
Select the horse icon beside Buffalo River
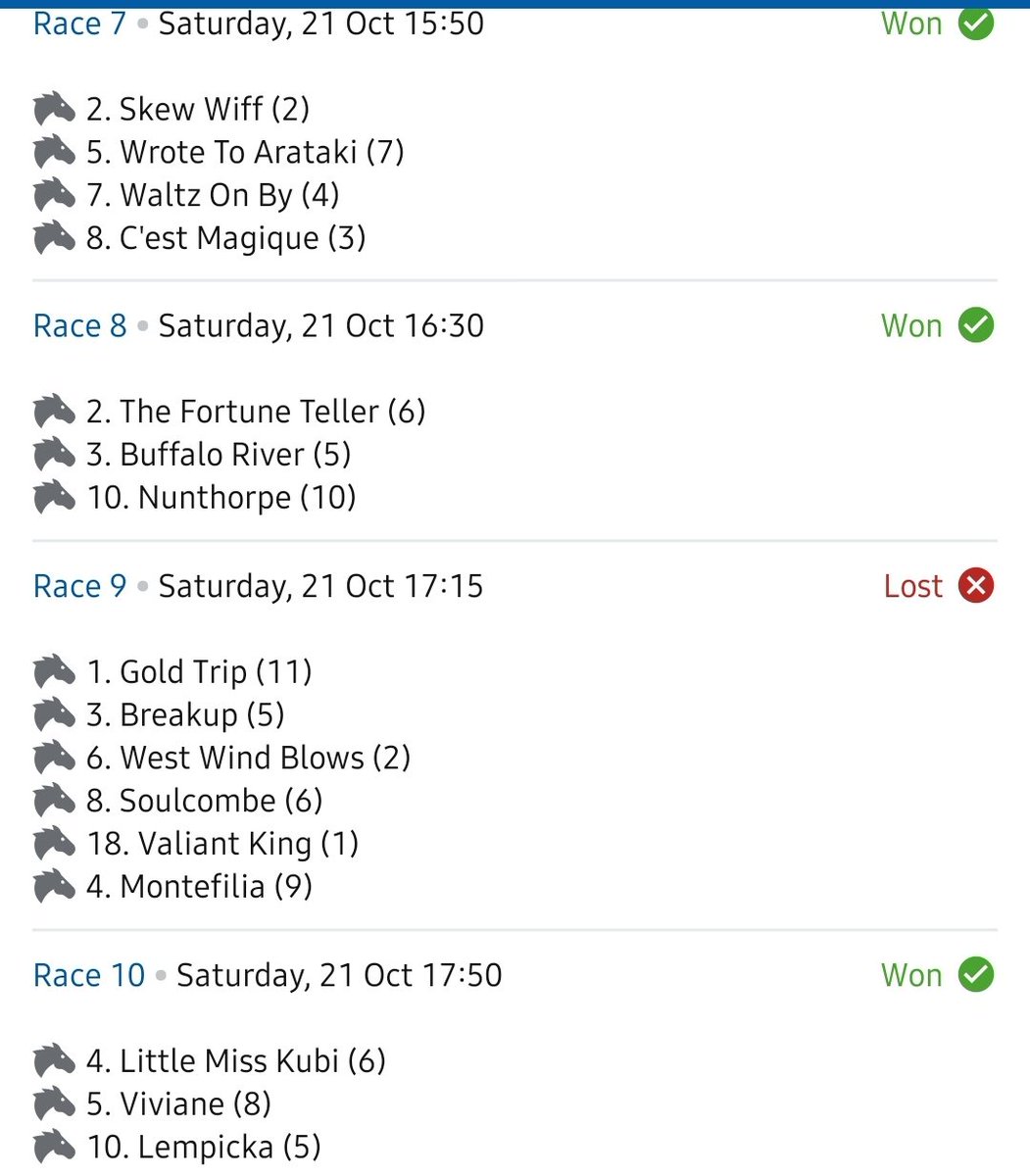pyautogui.click(x=54, y=455)
